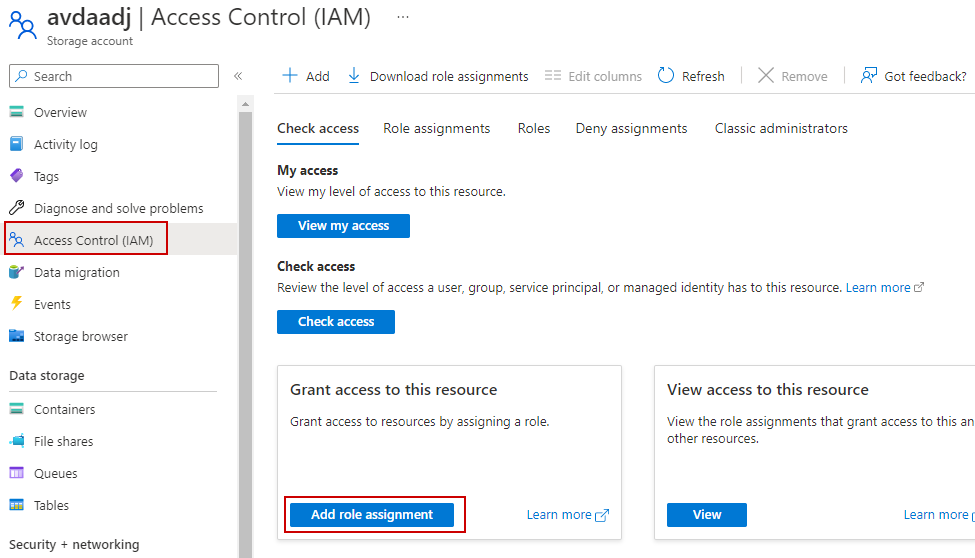Click the Events lightning icon
Screen dimensions: 975x558
coord(16,305)
